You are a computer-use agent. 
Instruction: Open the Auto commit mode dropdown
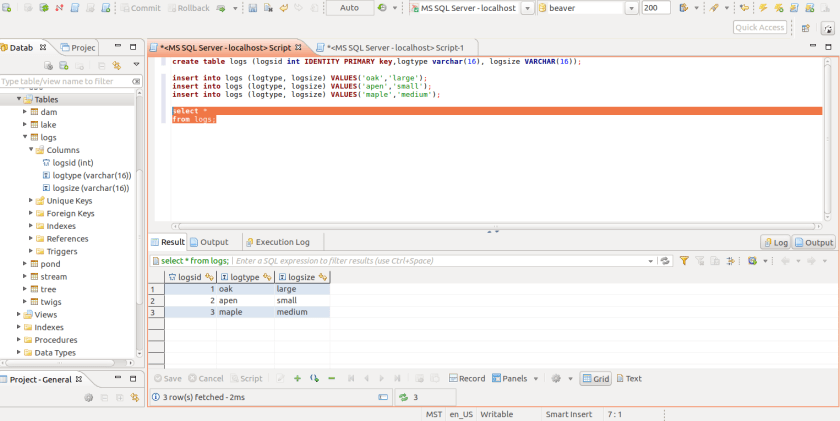coord(349,8)
